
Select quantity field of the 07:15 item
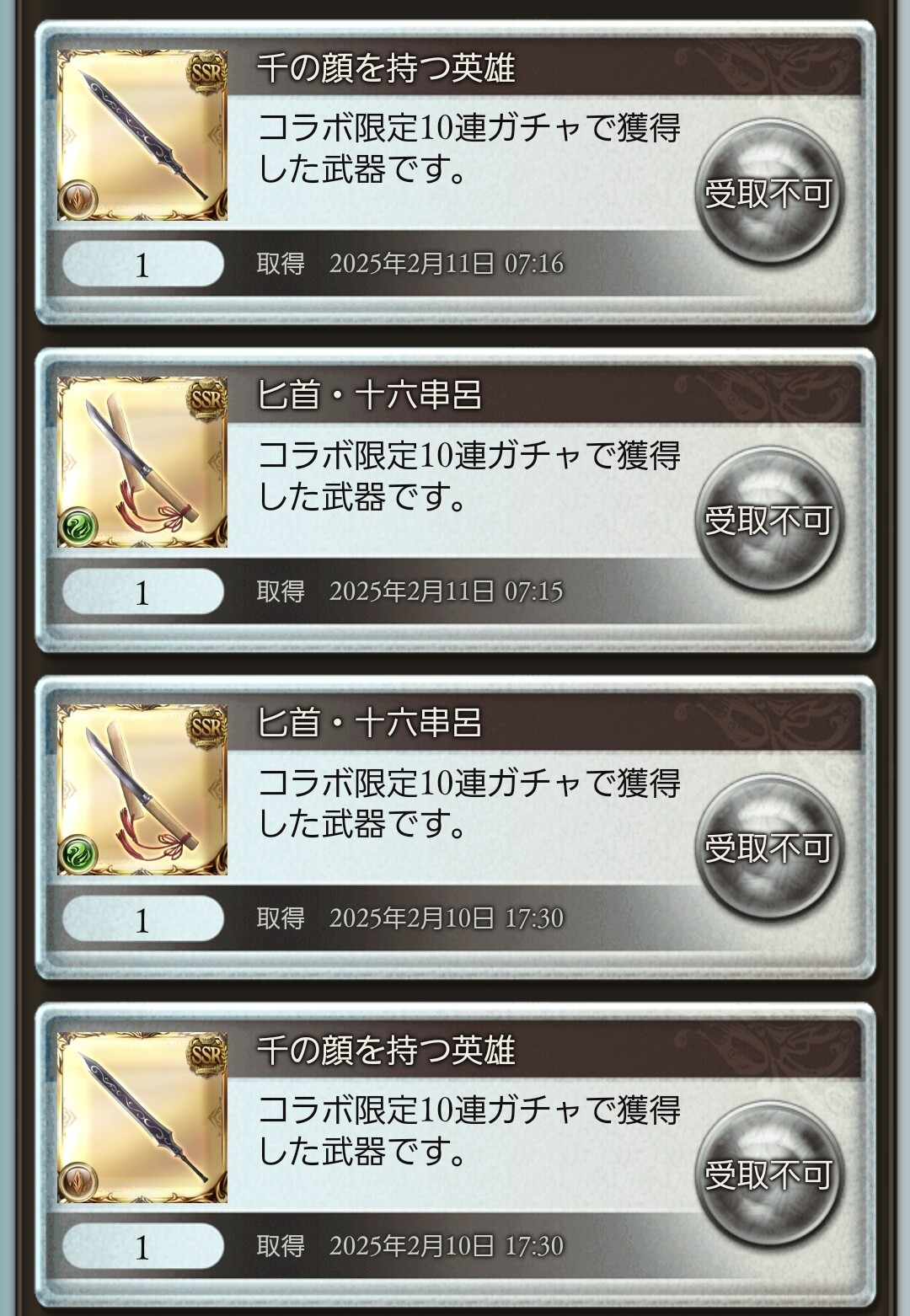143,592
